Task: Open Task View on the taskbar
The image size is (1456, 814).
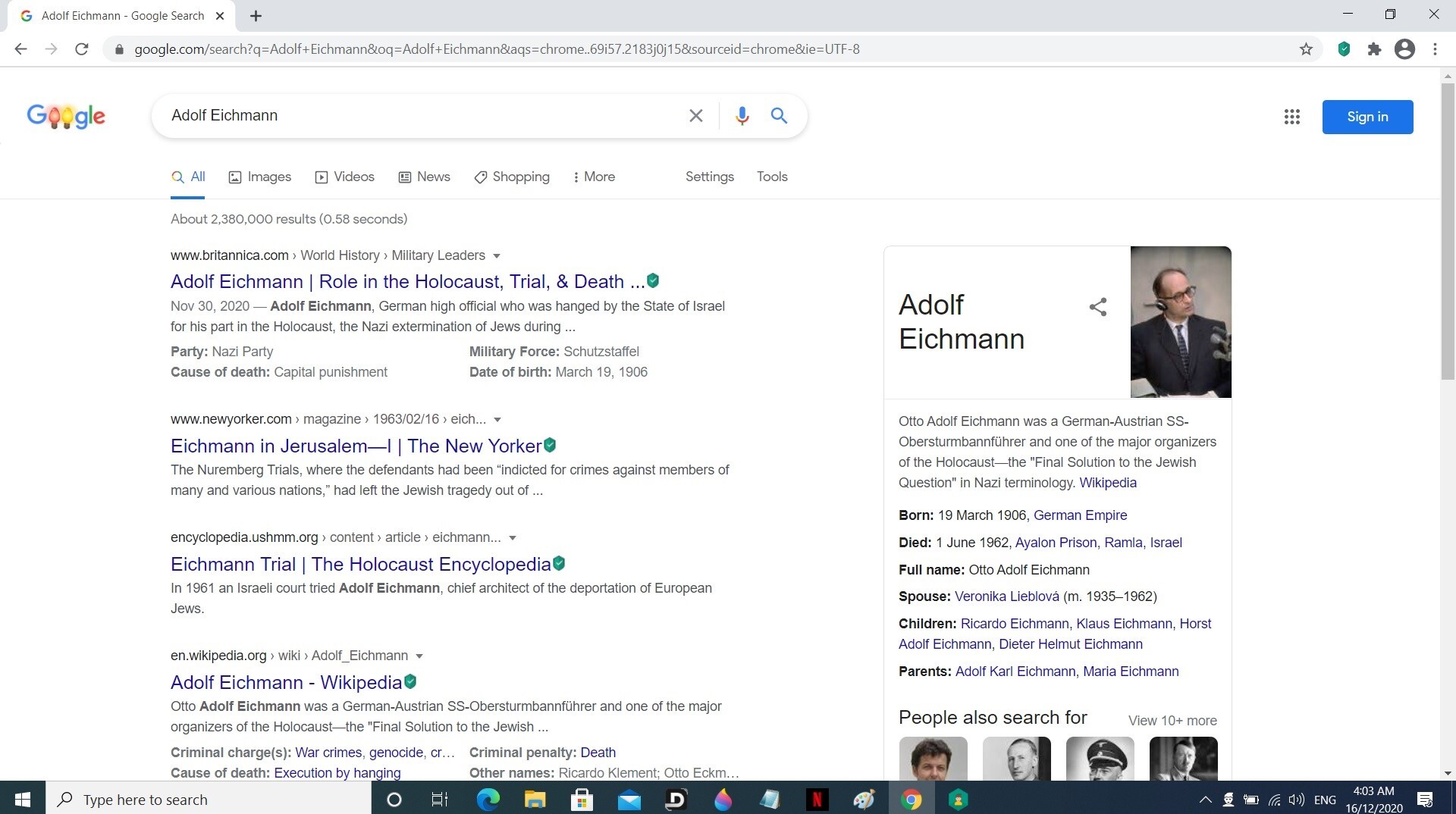Action: coord(439,800)
